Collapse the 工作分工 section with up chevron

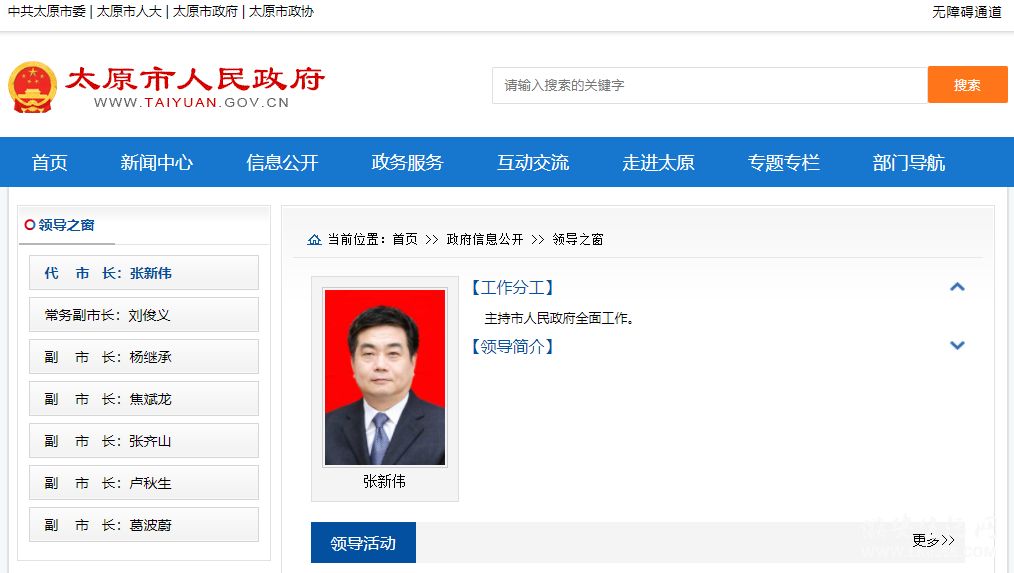pyautogui.click(x=957, y=287)
